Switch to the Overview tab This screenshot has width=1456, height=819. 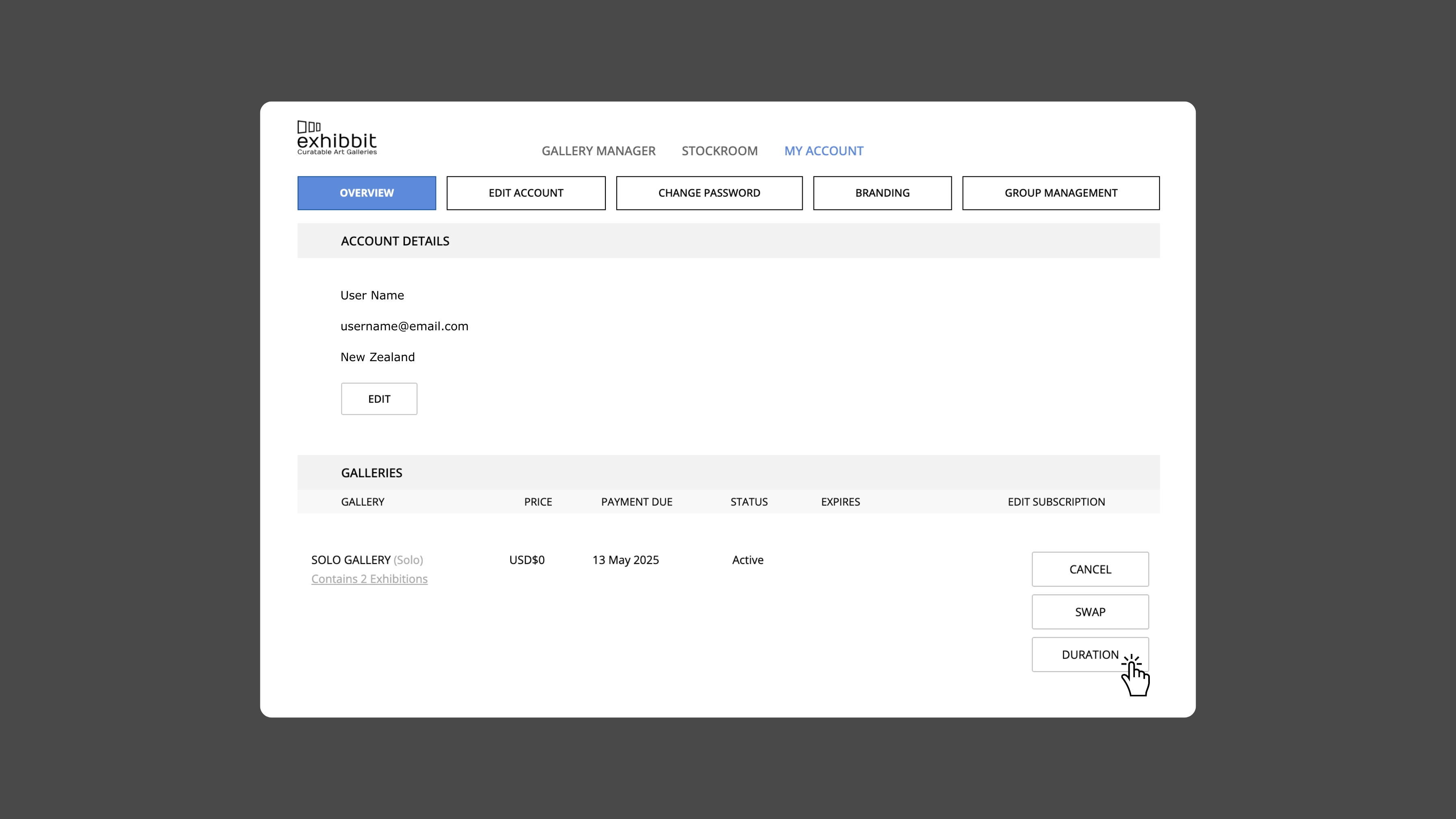coord(367,193)
